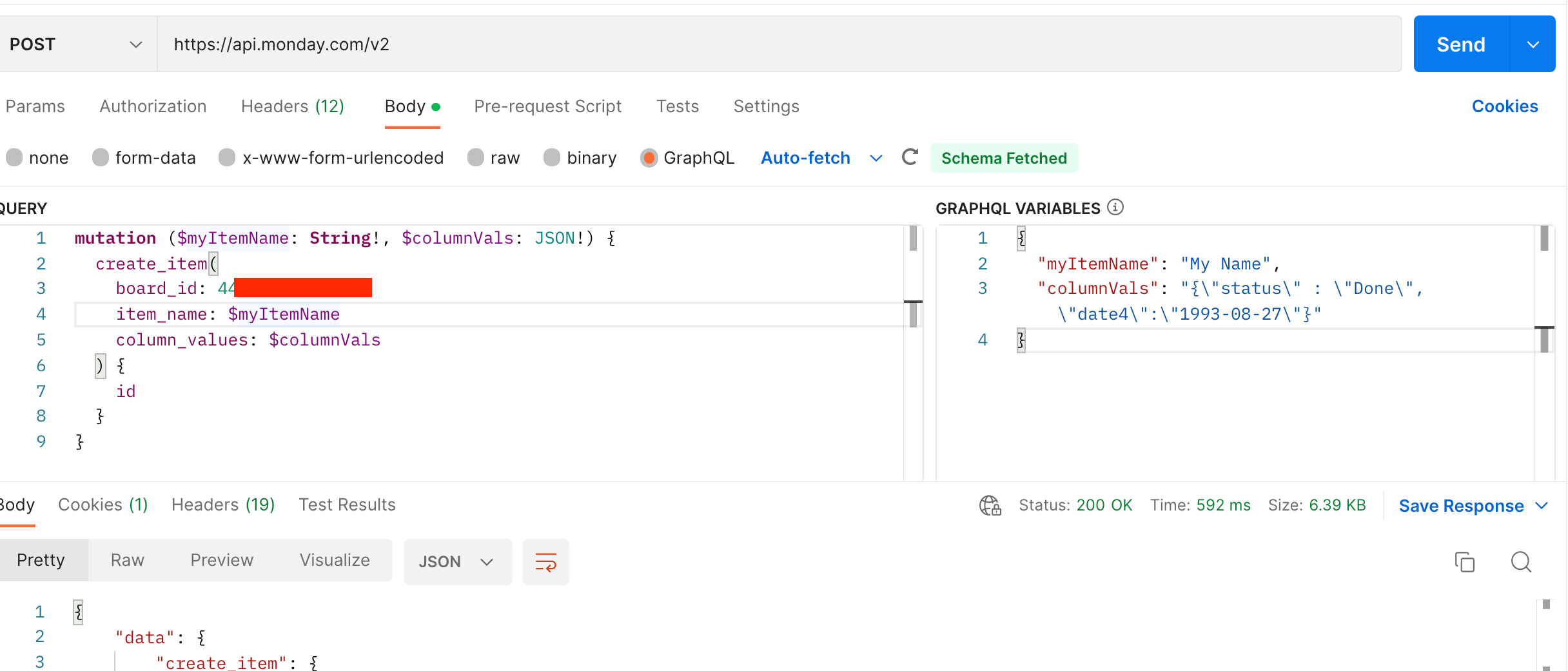Click the network globe lock icon

tap(990, 505)
